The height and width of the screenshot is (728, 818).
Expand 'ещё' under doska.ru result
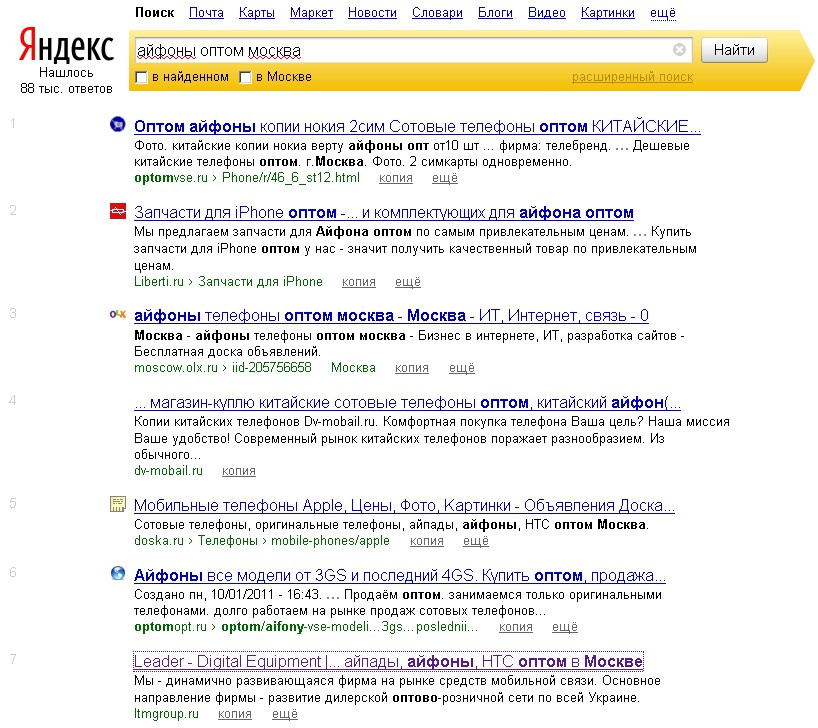476,541
